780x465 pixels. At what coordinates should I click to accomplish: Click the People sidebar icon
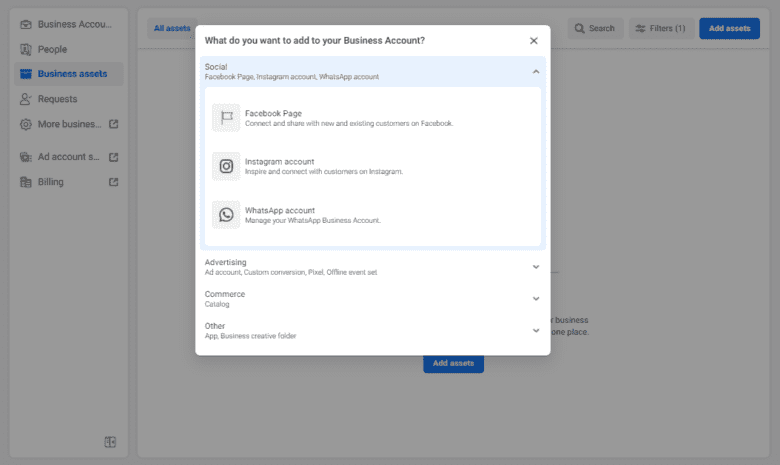click(x=26, y=49)
